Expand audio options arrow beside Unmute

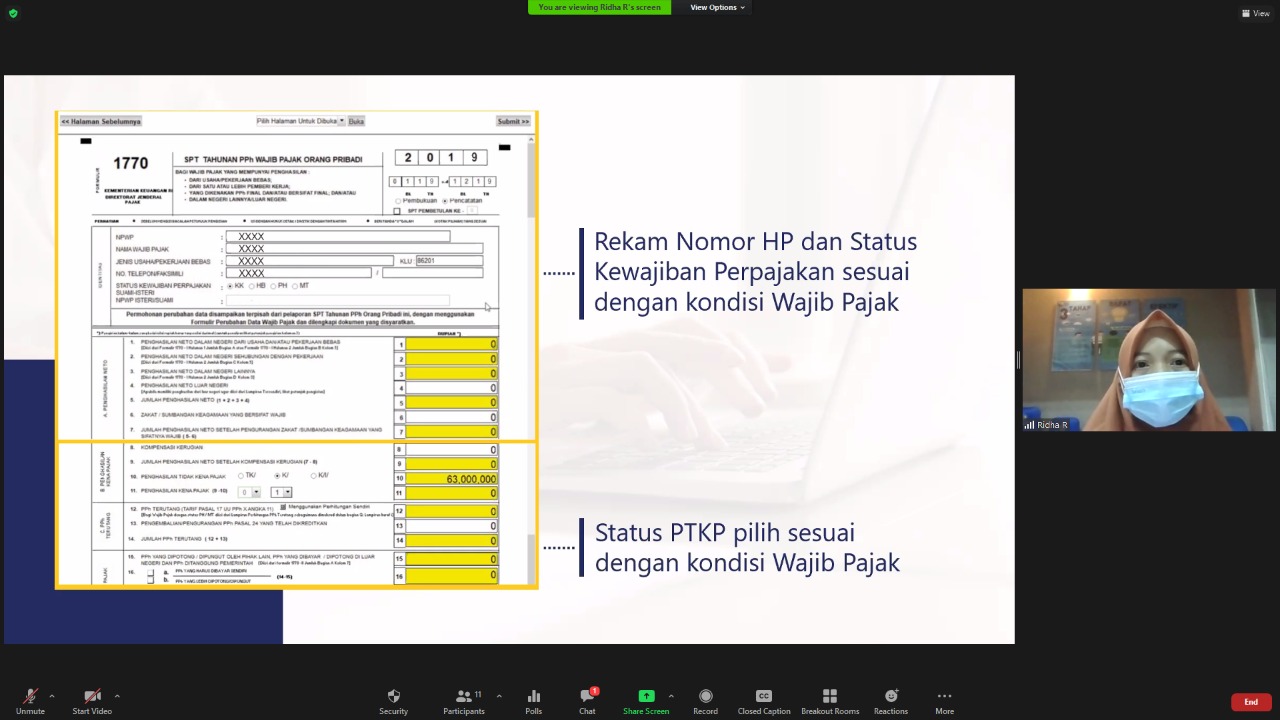[x=52, y=696]
